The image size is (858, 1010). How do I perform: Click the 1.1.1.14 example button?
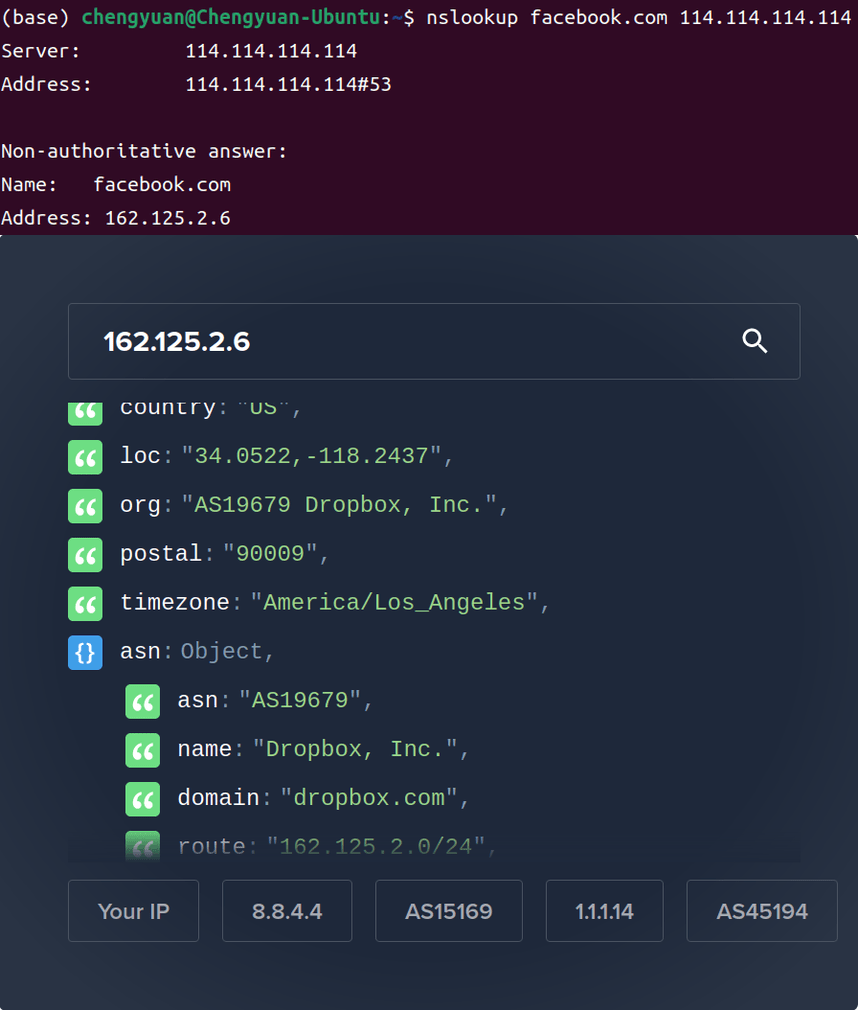[x=604, y=911]
